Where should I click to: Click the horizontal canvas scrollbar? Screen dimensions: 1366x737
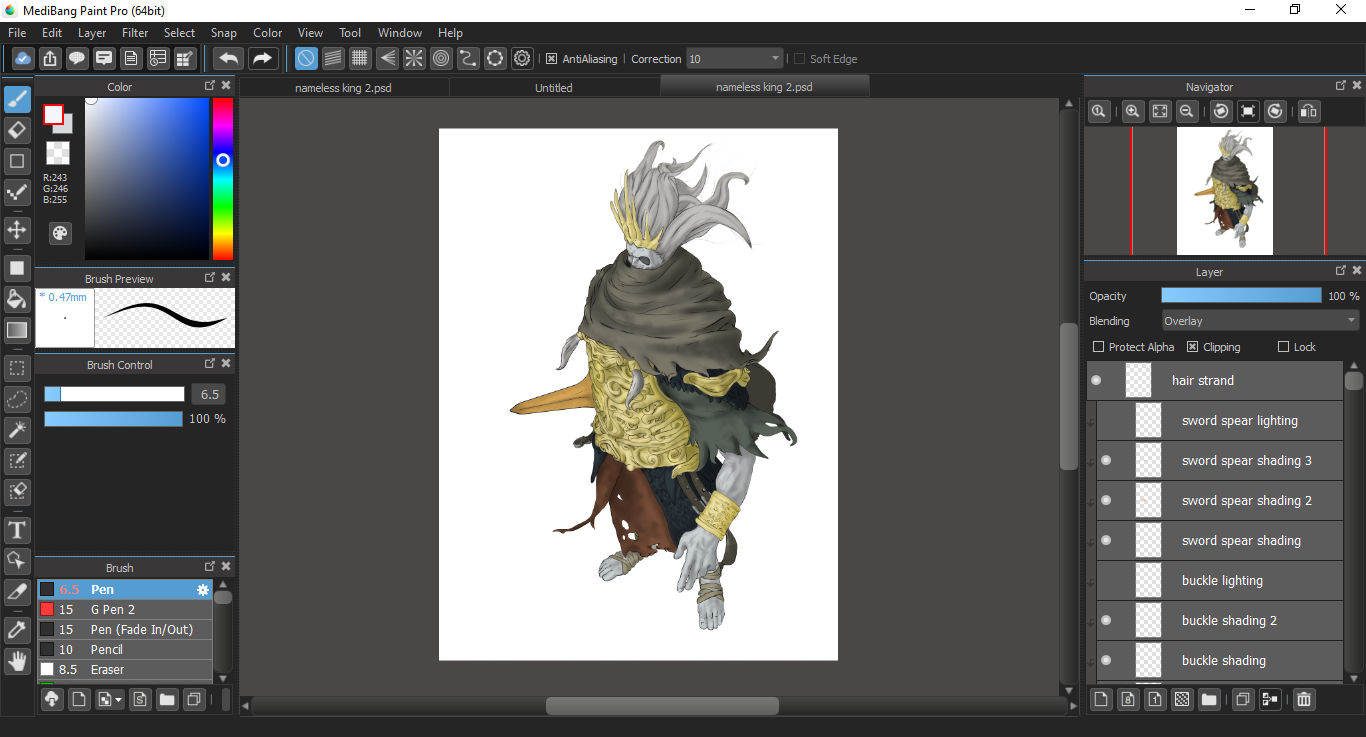pos(662,706)
